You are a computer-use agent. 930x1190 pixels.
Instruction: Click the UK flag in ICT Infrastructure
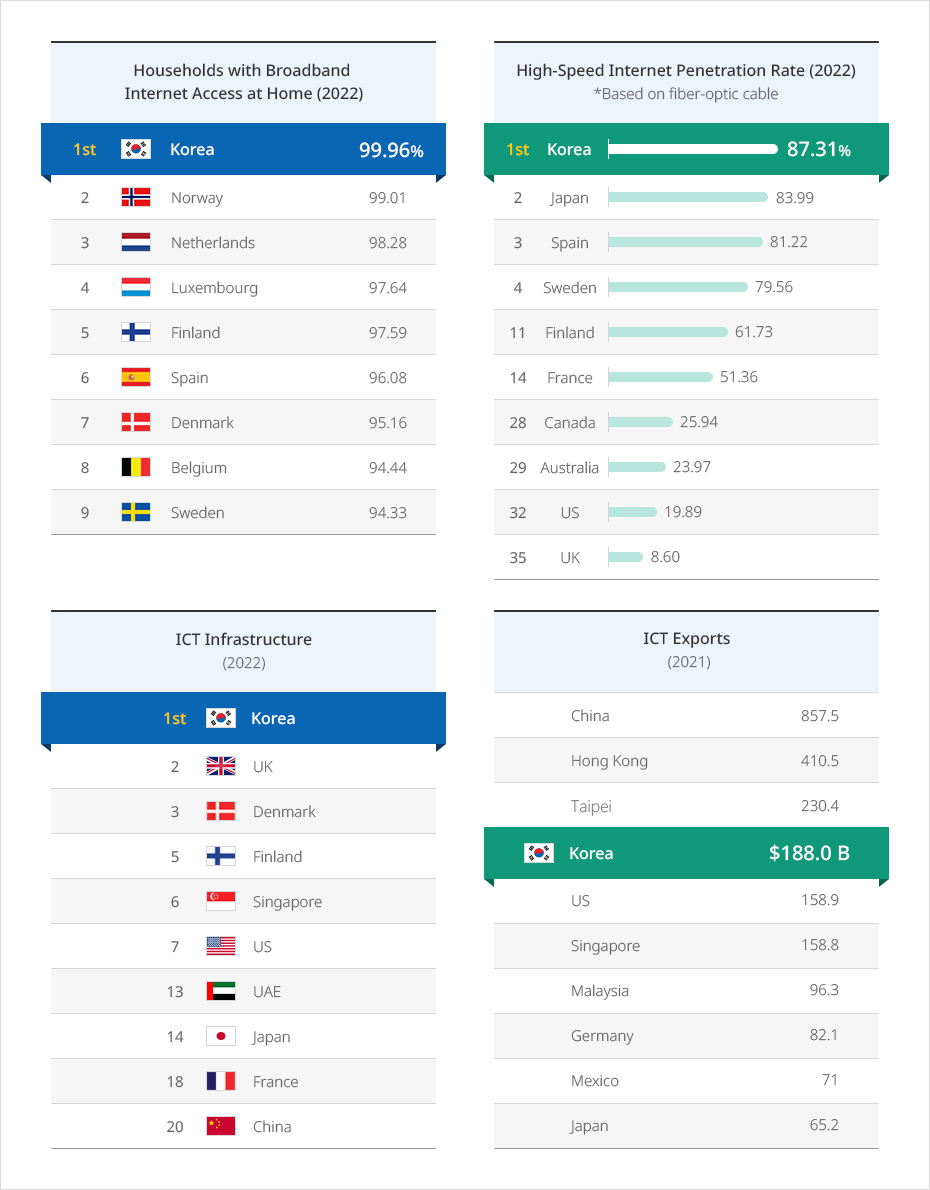pos(221,767)
